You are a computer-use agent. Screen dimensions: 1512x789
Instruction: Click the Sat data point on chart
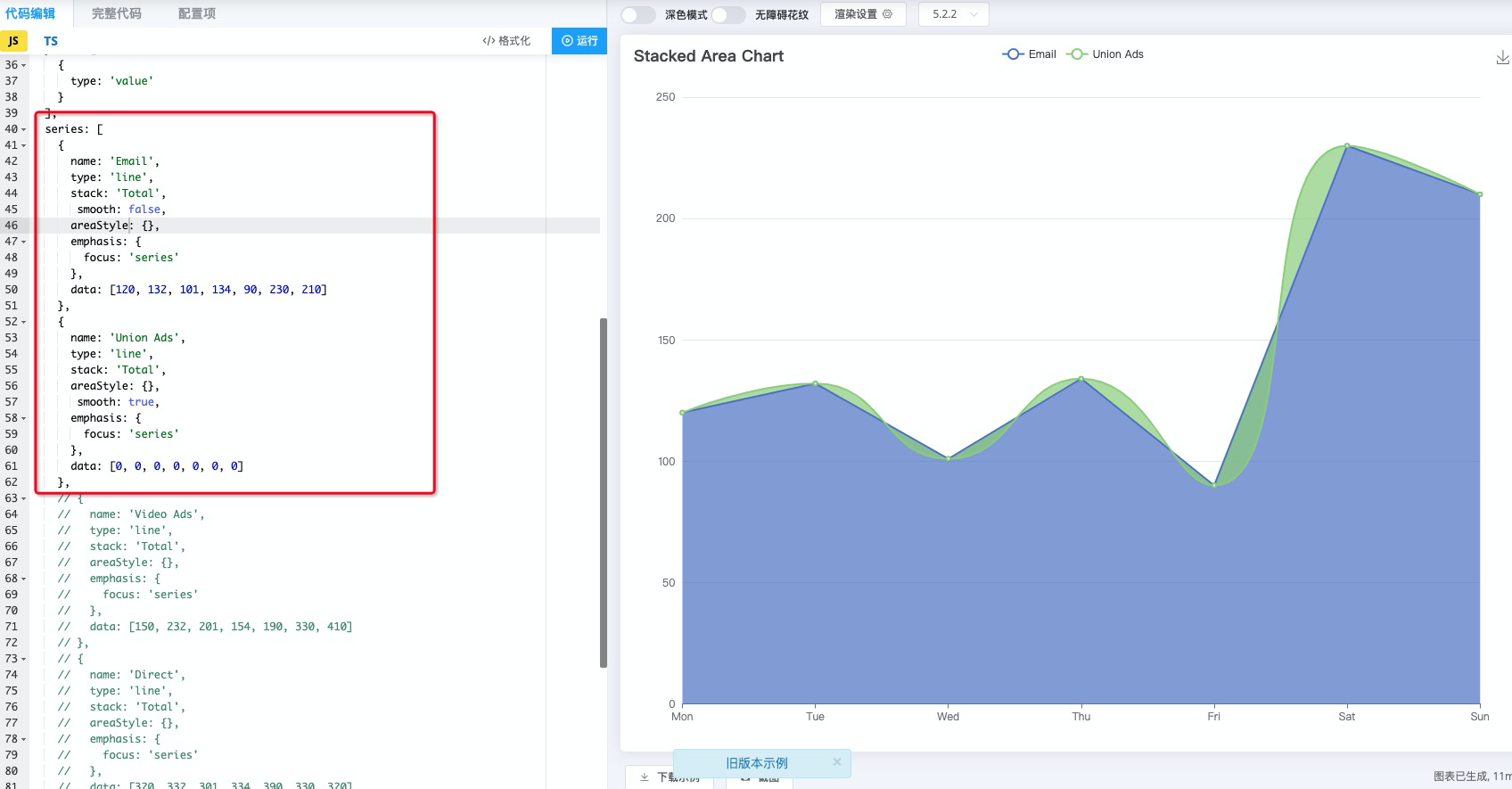point(1346,145)
